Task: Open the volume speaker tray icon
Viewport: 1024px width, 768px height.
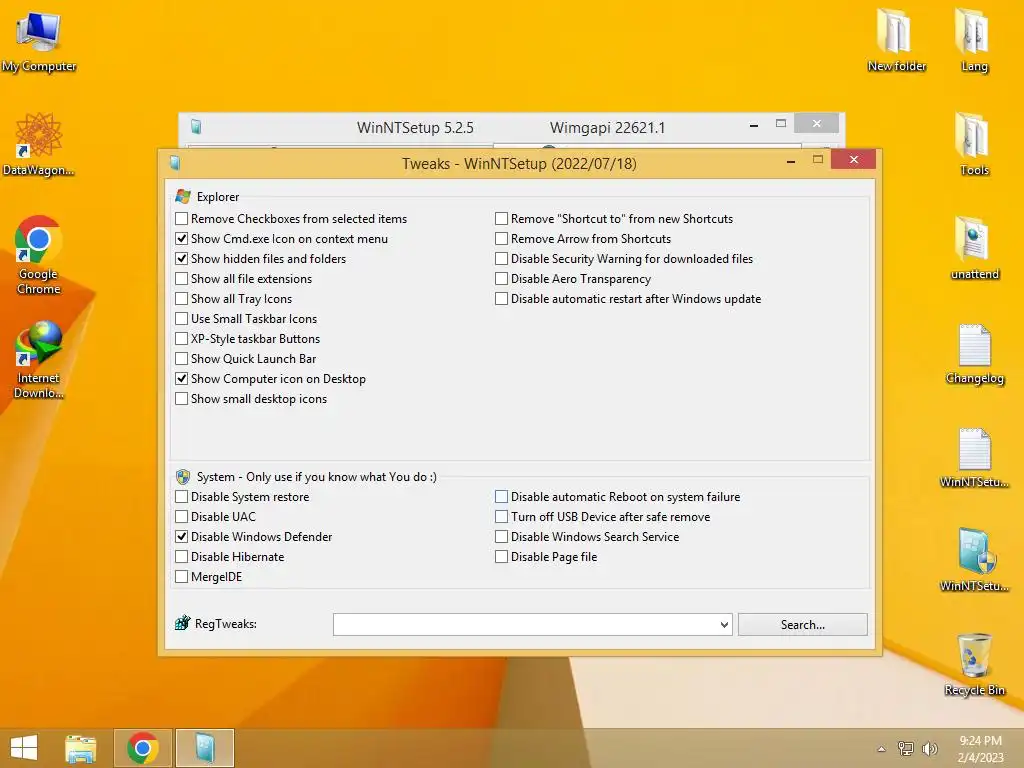Action: pos(929,748)
